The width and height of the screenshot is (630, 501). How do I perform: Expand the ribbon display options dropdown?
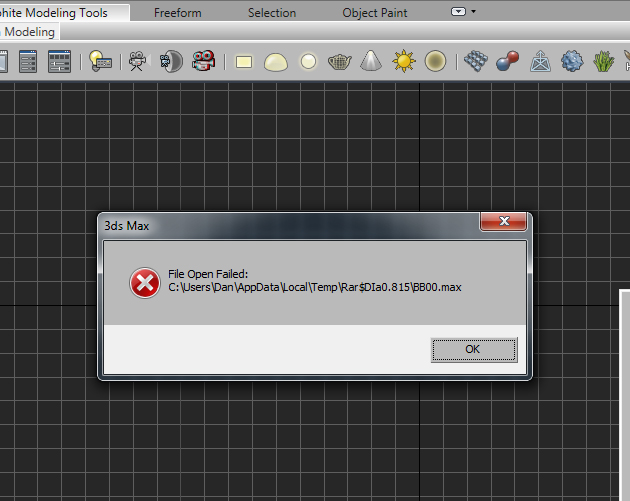click(x=463, y=12)
